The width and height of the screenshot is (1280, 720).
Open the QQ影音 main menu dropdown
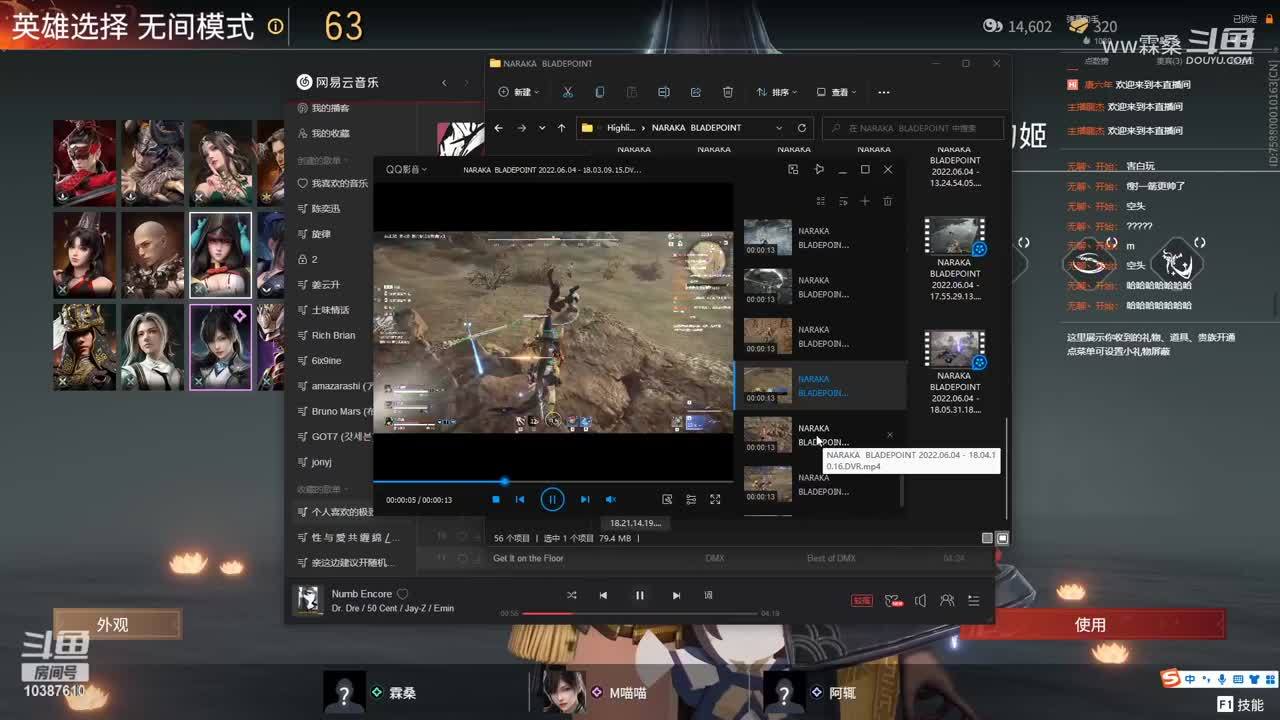click(x=406, y=170)
